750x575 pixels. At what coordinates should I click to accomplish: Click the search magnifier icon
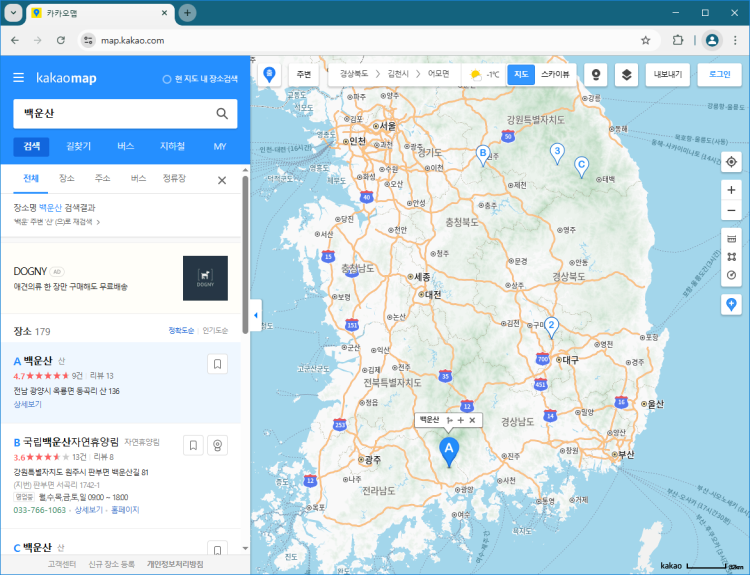(x=222, y=113)
